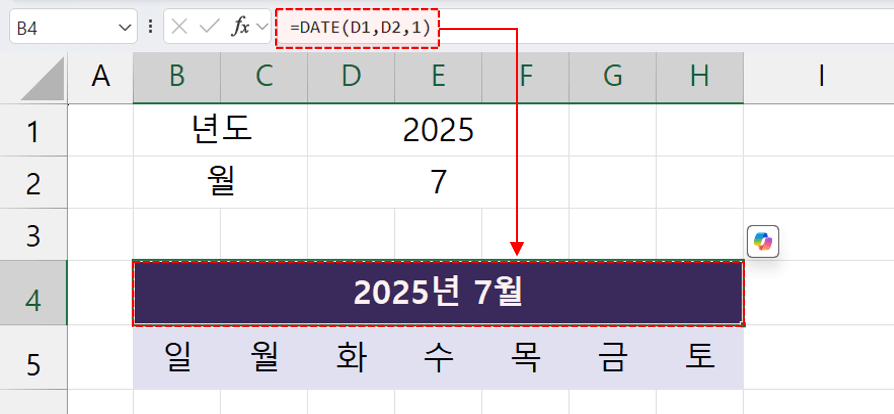Open the three-dot formula bar handle
The width and height of the screenshot is (894, 414).
click(x=151, y=27)
